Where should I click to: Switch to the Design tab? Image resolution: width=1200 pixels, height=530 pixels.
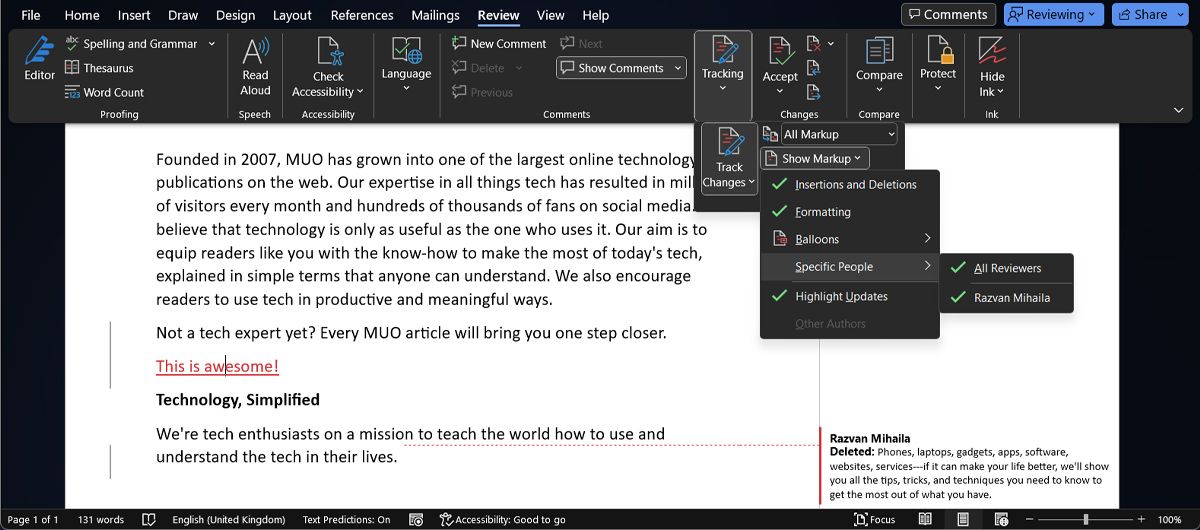pos(235,15)
